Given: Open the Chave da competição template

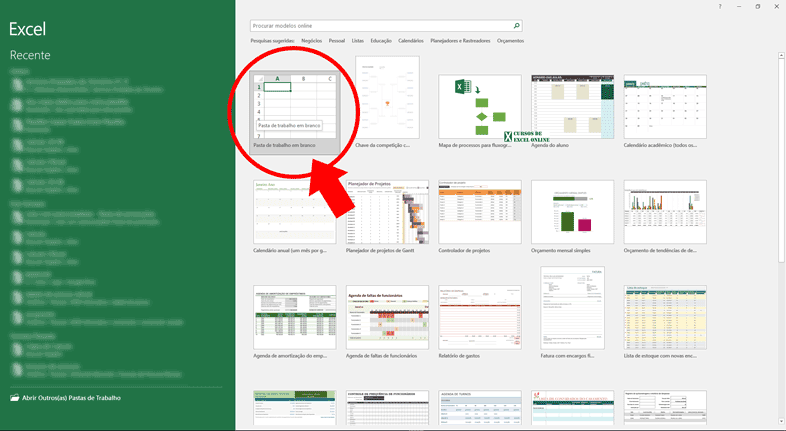Looking at the screenshot, I should coord(387,102).
